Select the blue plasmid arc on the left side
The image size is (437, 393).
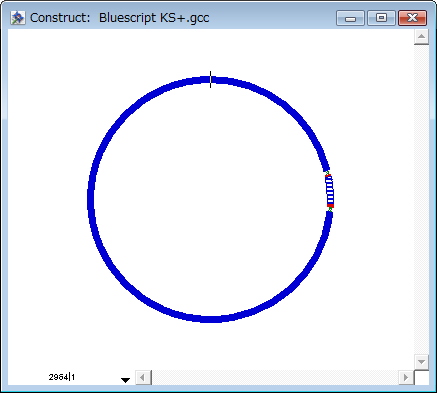(x=91, y=197)
